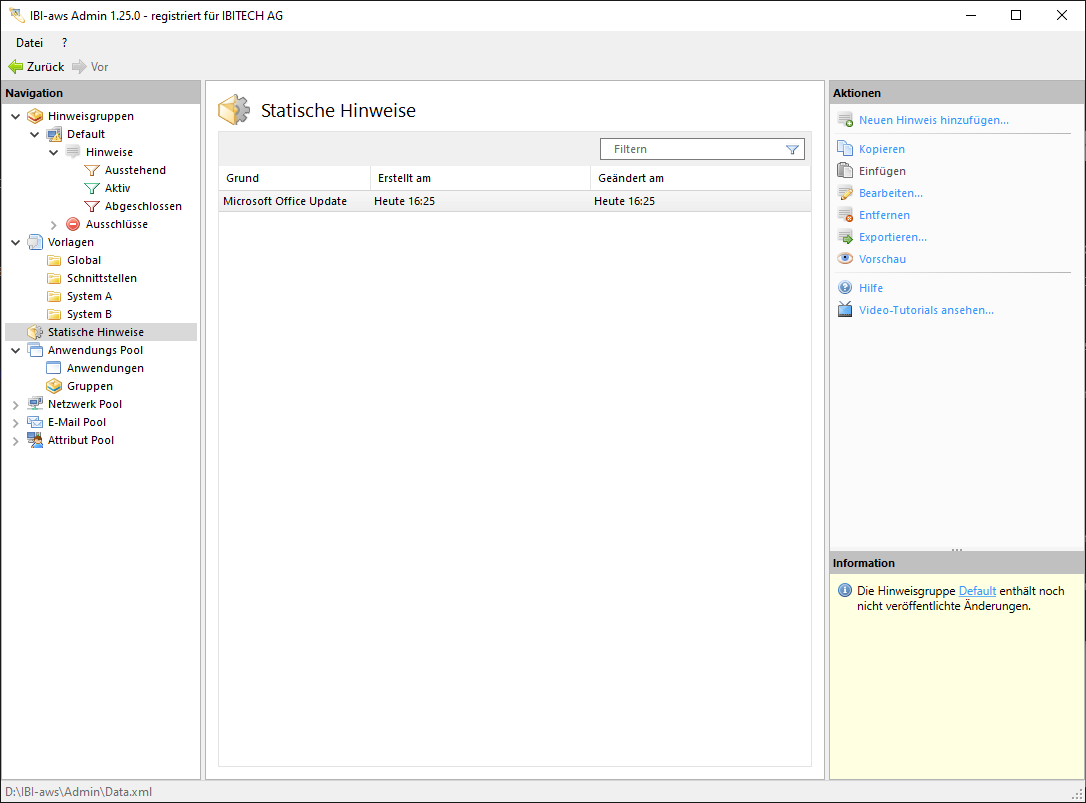Screen dimensions: 1086x803
Task: Click the Exportieren icon in Aktionen
Action: (x=845, y=237)
